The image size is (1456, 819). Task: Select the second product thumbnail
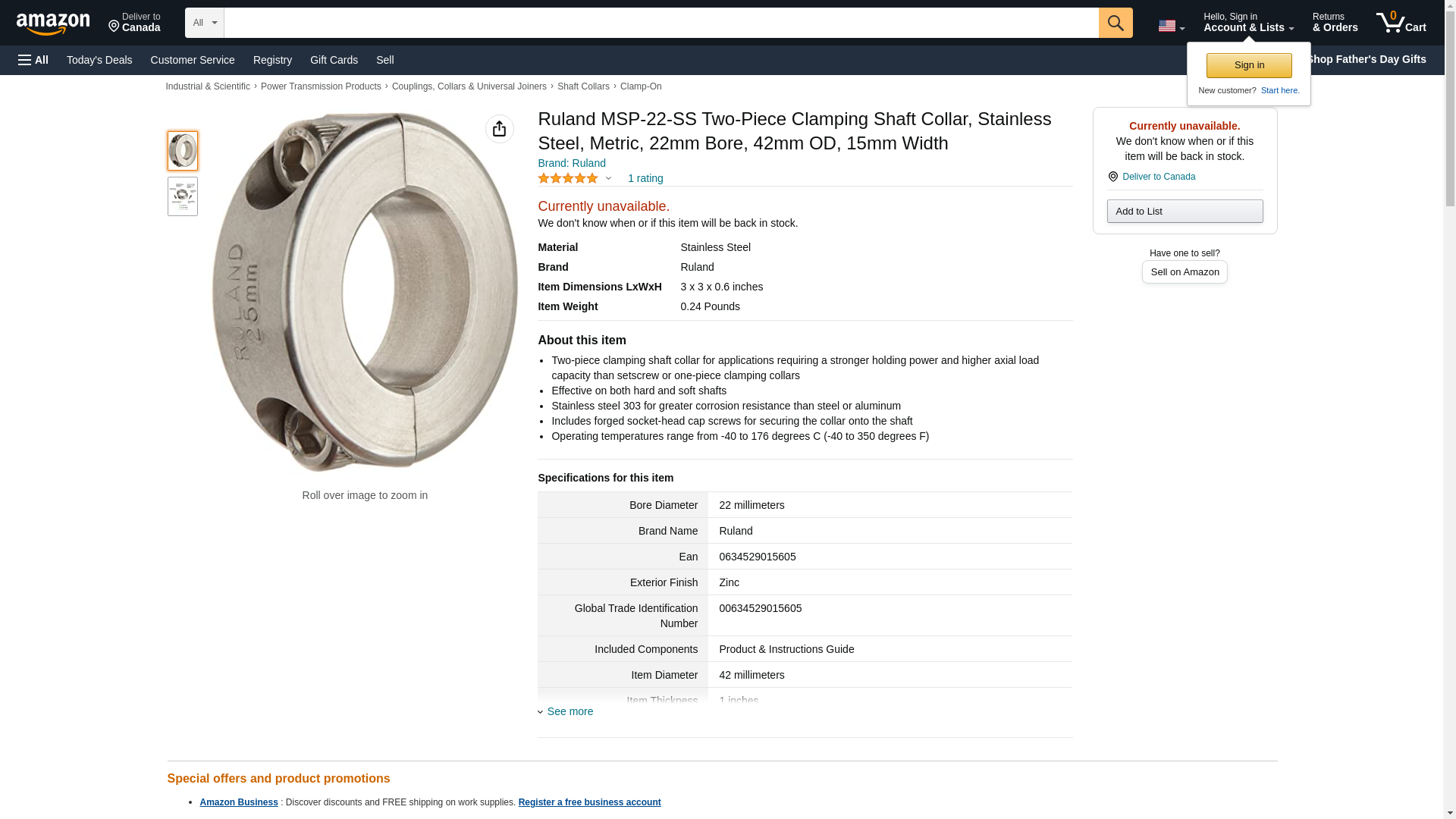(x=182, y=196)
